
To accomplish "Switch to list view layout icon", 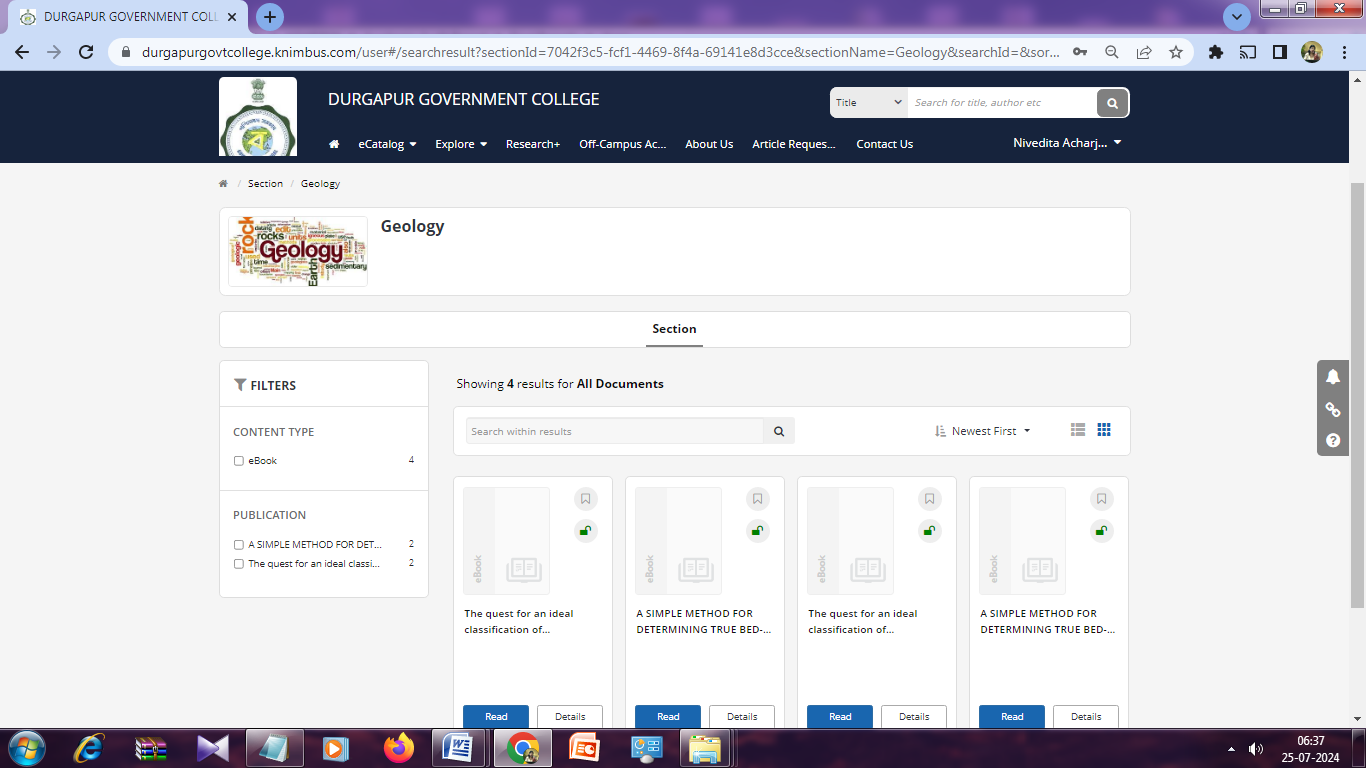I will point(1077,430).
